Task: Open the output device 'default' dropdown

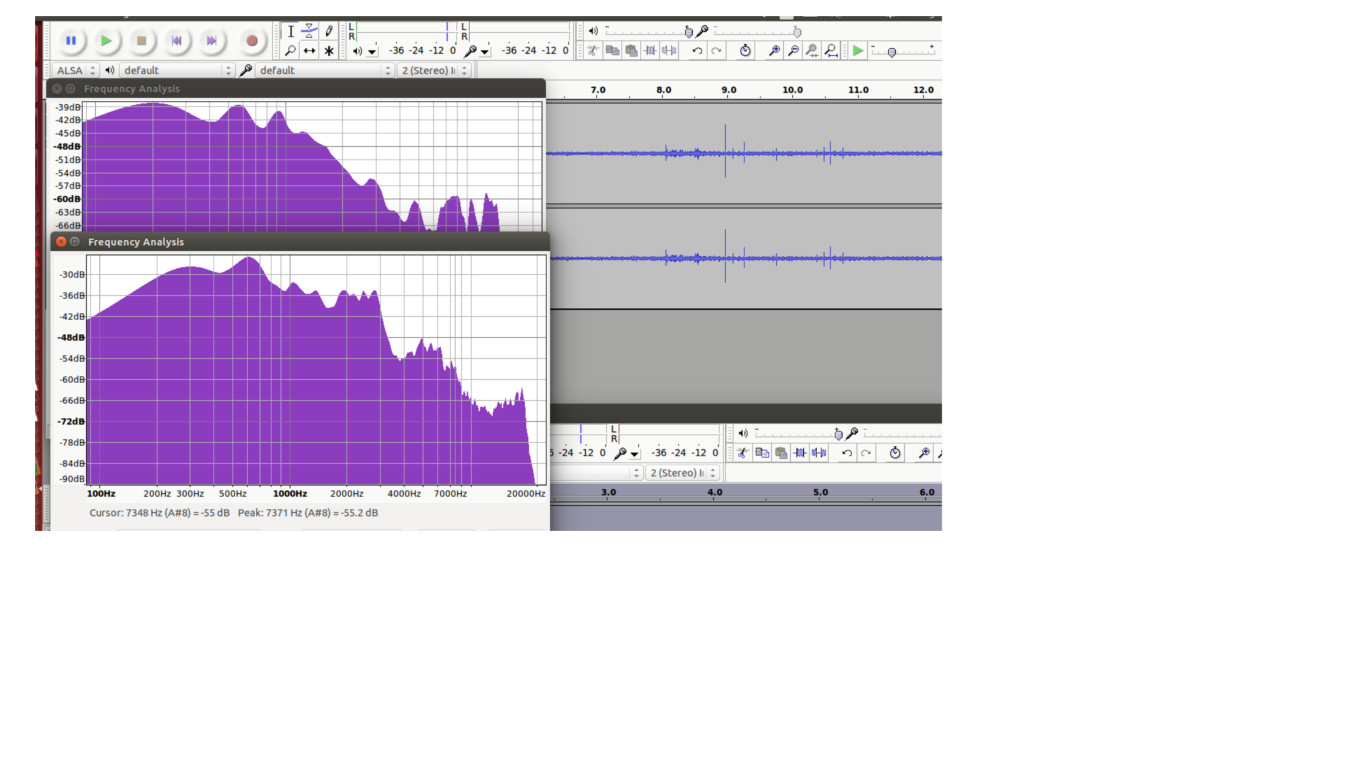Action: click(x=177, y=70)
